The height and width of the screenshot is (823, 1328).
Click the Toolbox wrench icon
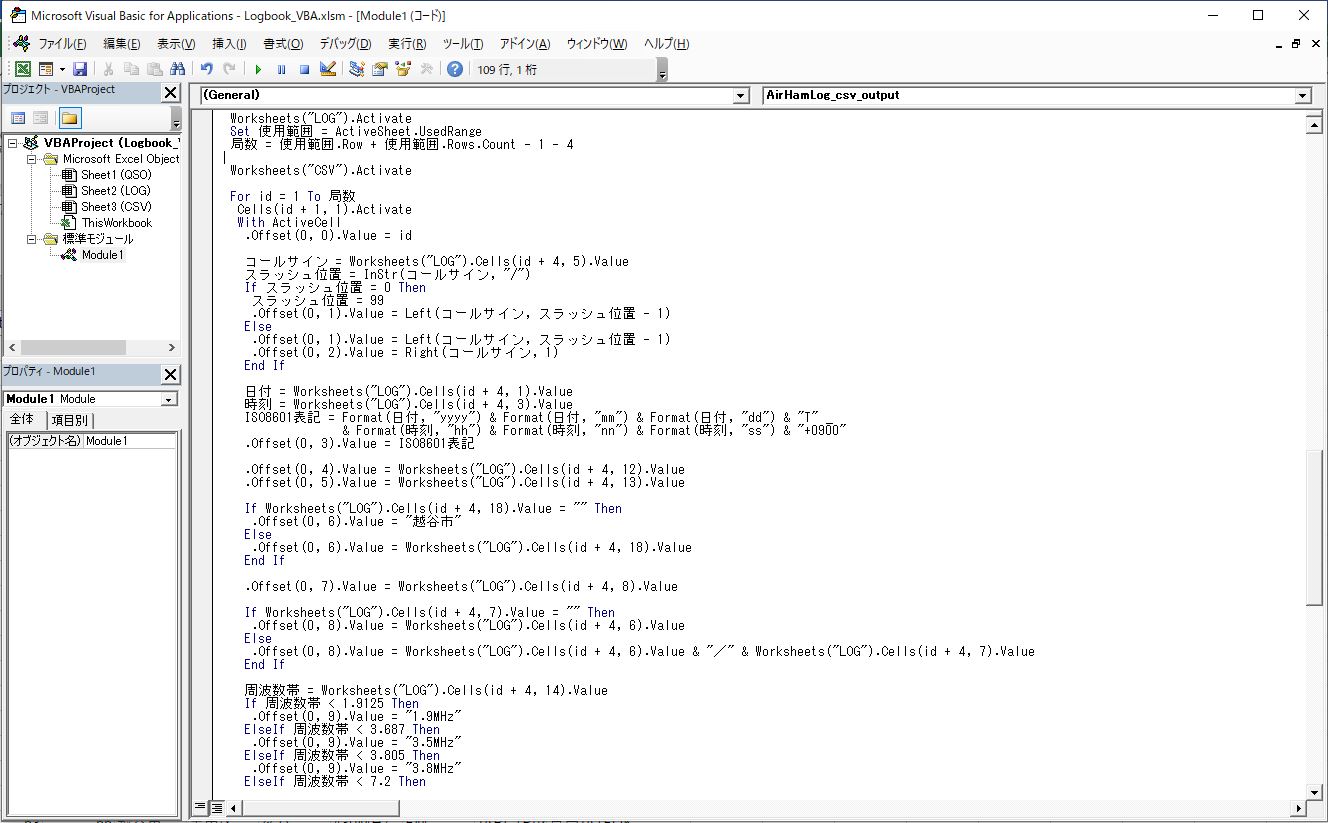[426, 69]
